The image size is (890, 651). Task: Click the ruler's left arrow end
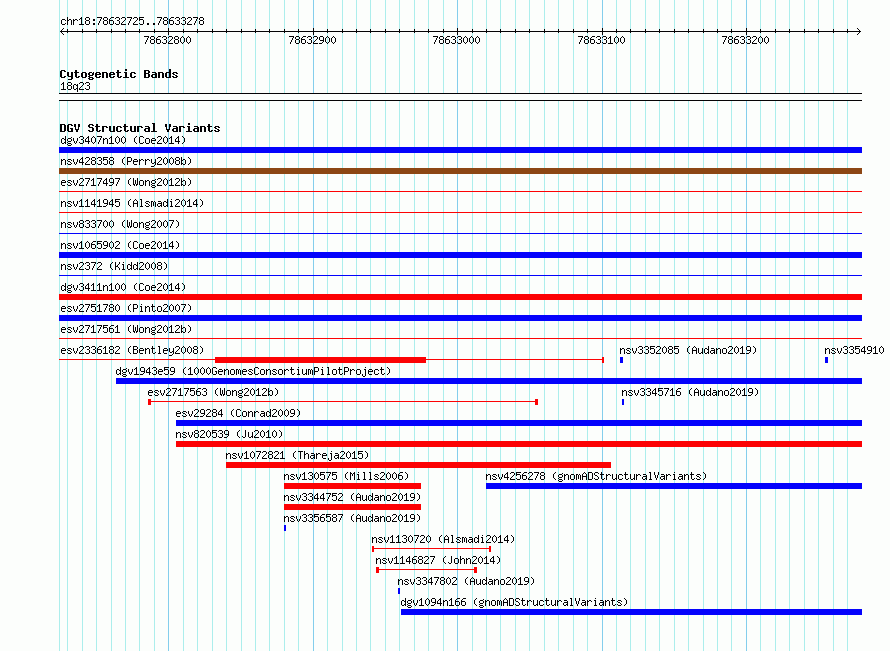pos(62,32)
